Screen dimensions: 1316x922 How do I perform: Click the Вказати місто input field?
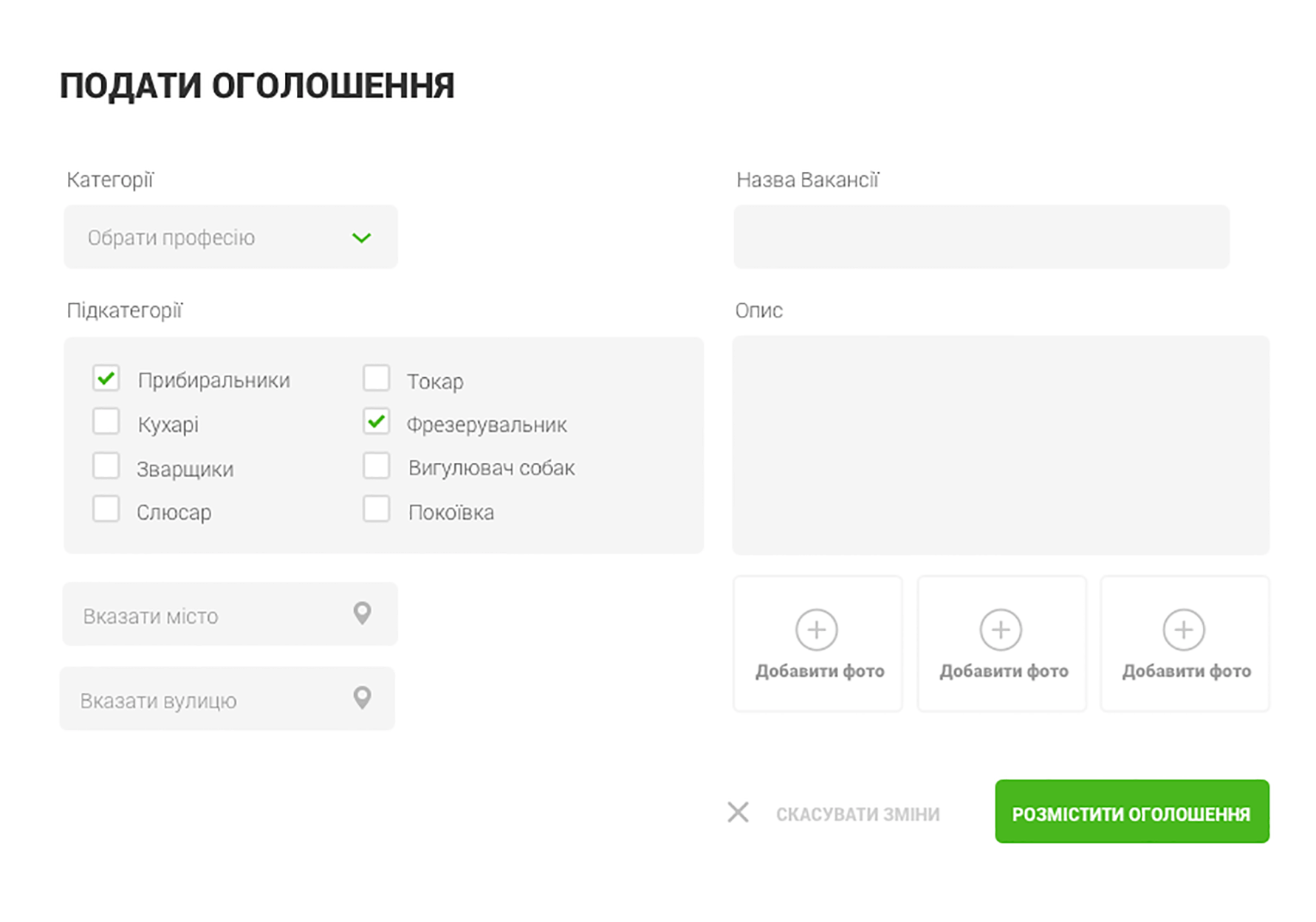214,615
